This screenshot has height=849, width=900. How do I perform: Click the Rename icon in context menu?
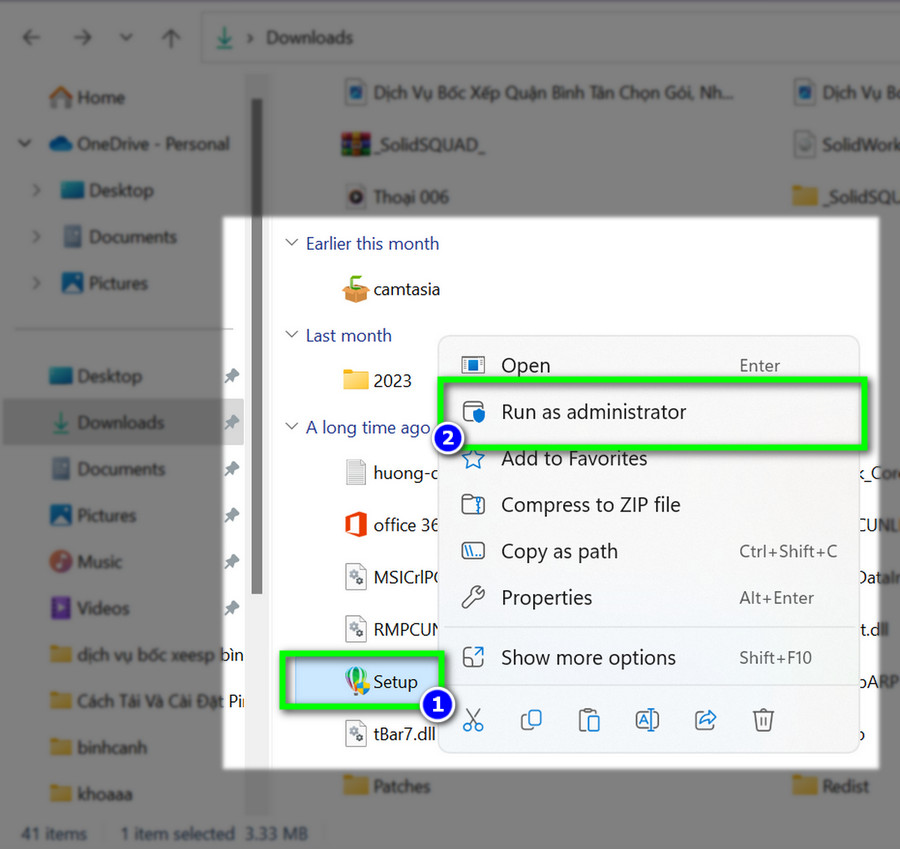coord(647,719)
